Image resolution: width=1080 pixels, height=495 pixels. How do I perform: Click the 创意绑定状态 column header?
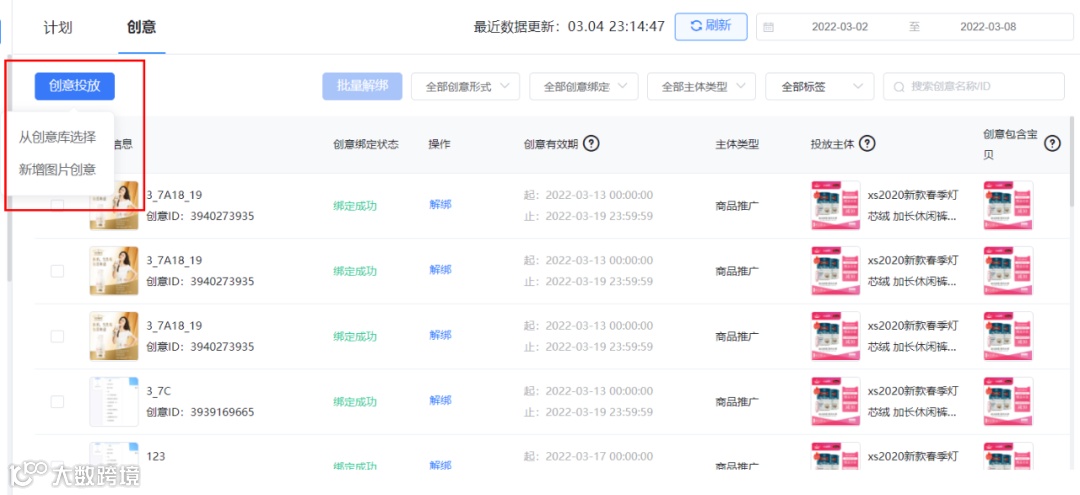[366, 145]
